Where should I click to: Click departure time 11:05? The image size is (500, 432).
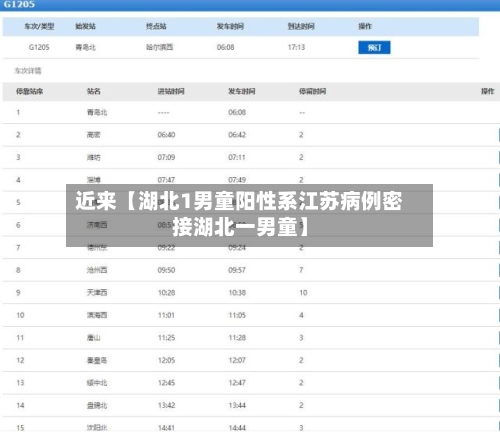(237, 315)
